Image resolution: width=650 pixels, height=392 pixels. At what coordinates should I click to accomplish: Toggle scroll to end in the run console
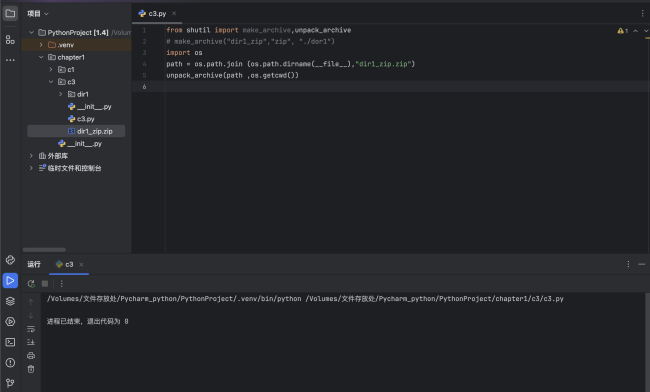(x=31, y=342)
